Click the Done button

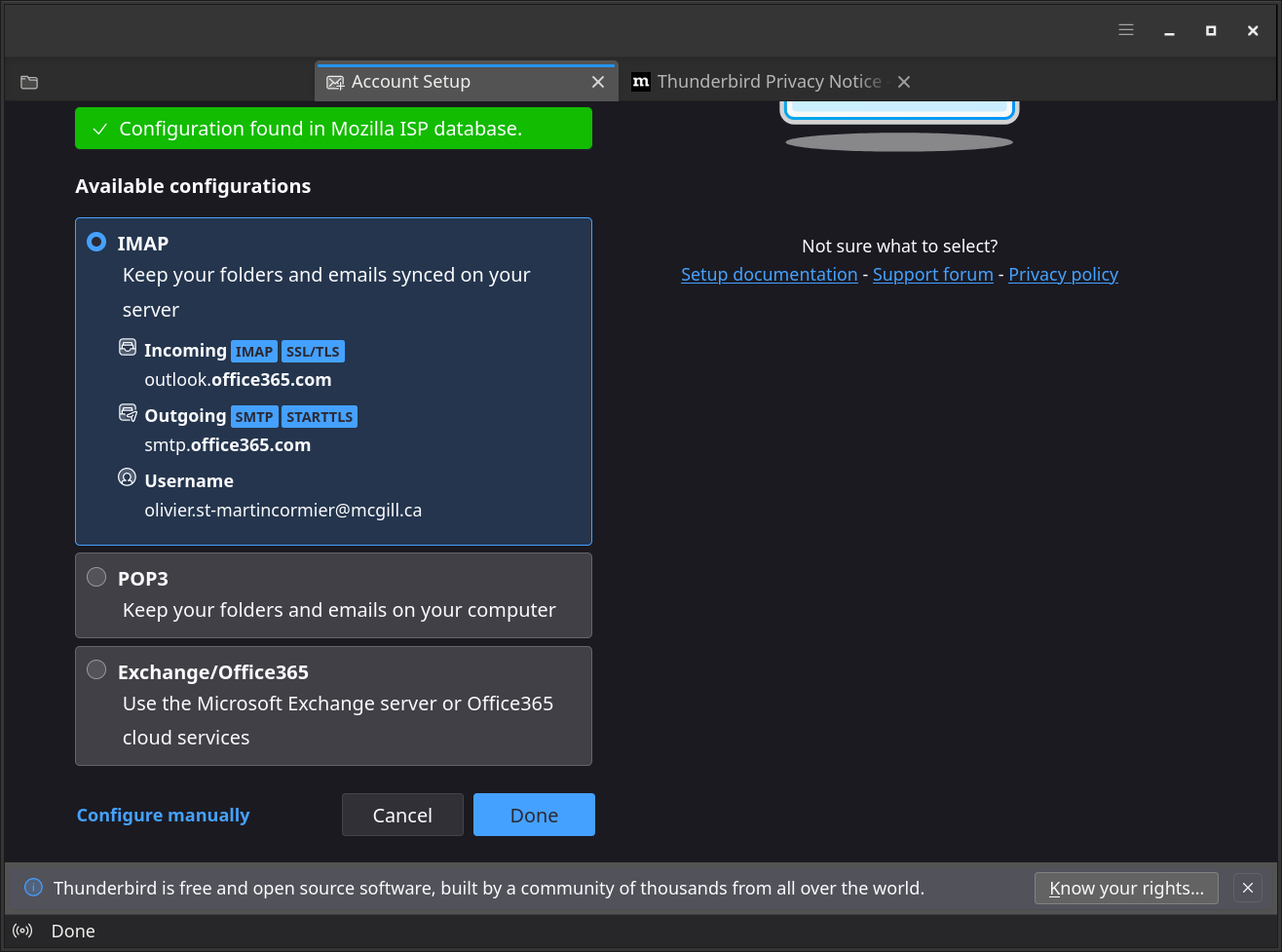pos(534,815)
